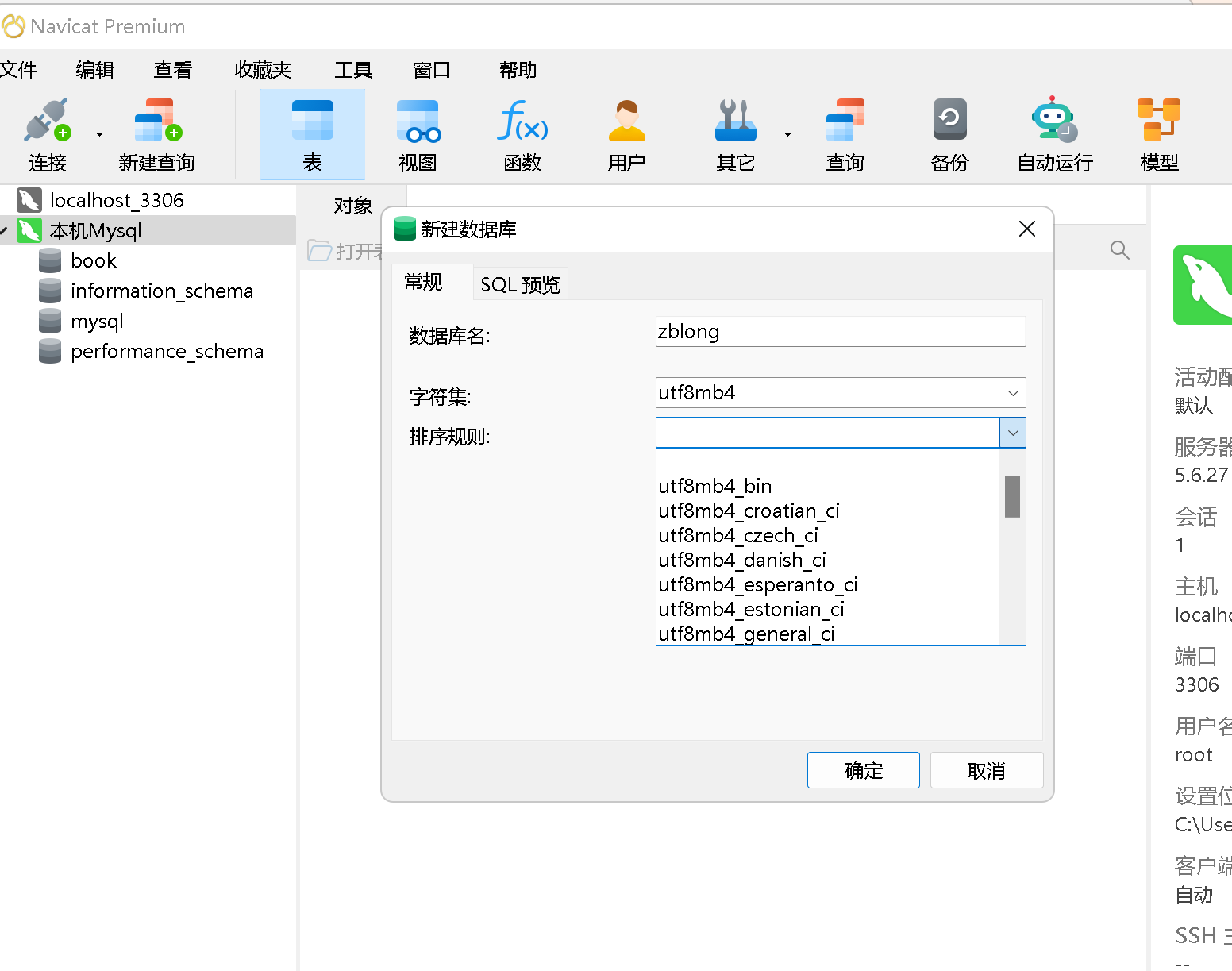Viewport: 1232px width, 971px height.
Task: Expand the 其它 dropdown arrow
Action: click(x=787, y=134)
